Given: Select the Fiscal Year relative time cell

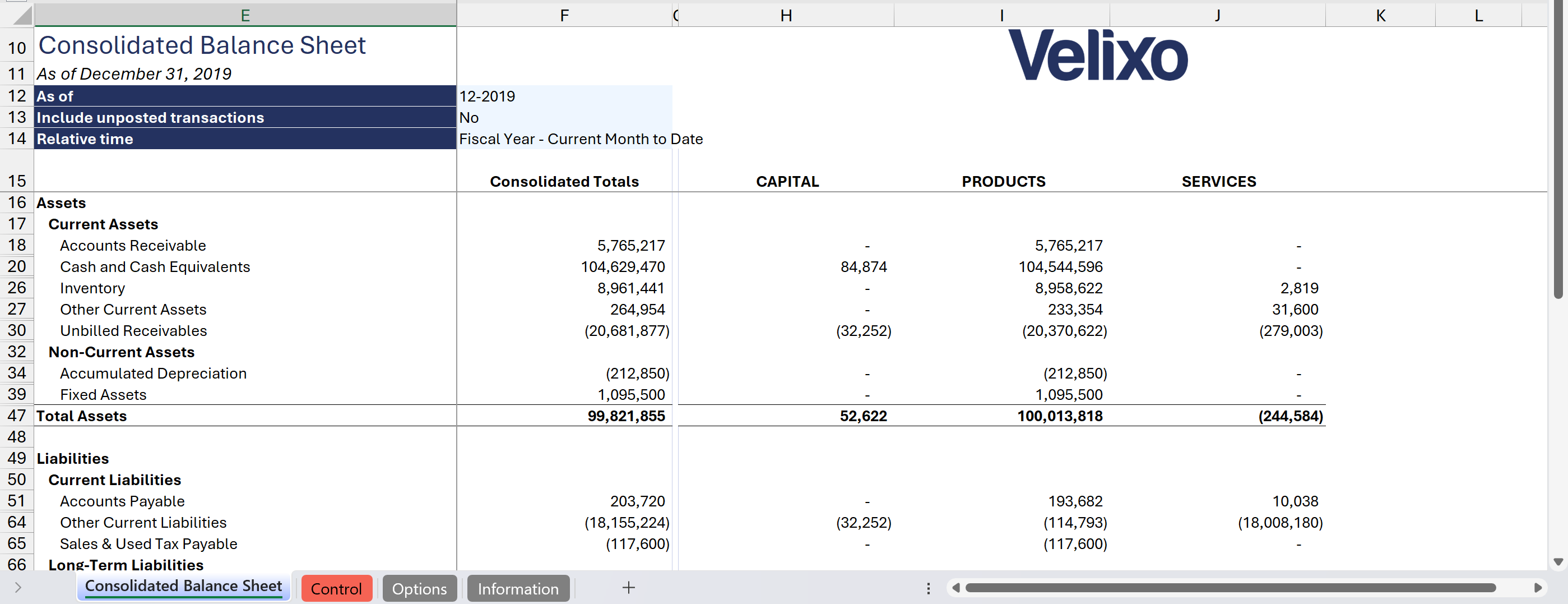Looking at the screenshot, I should point(564,140).
